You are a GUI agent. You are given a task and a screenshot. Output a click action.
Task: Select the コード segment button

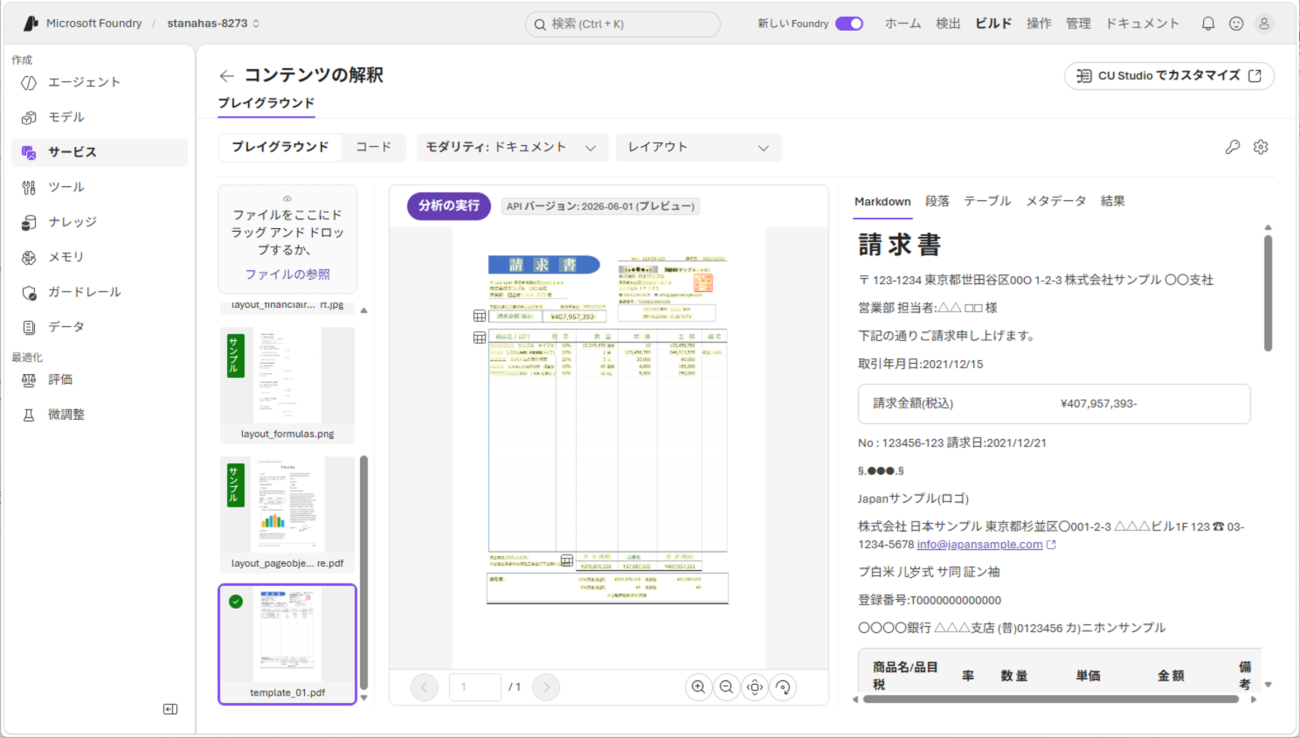pyautogui.click(x=374, y=147)
